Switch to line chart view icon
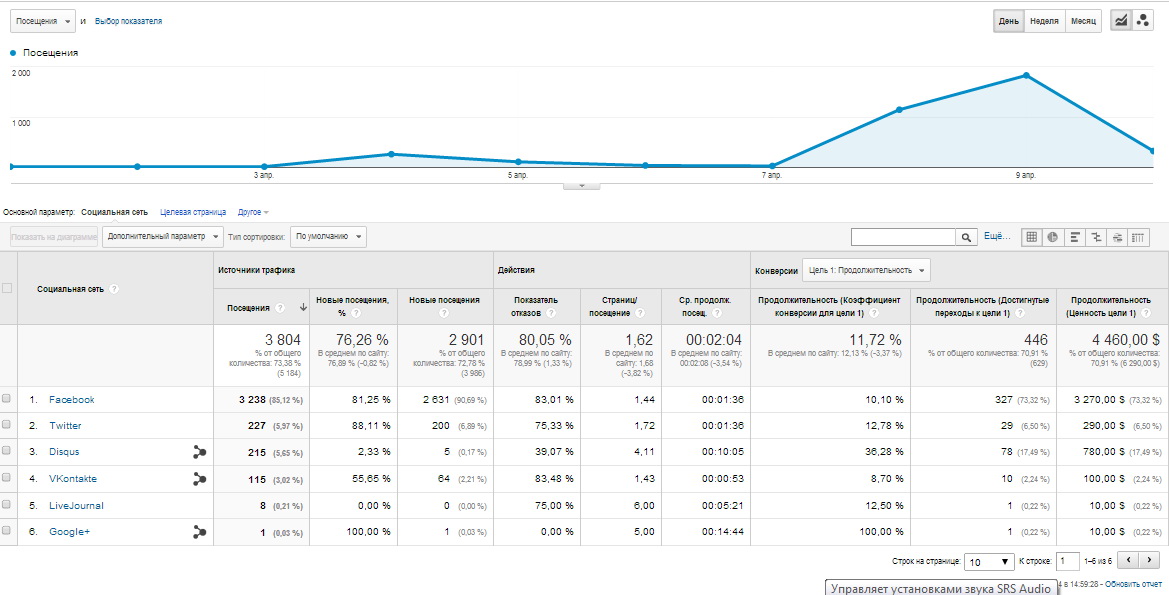1169x595 pixels. [1121, 21]
